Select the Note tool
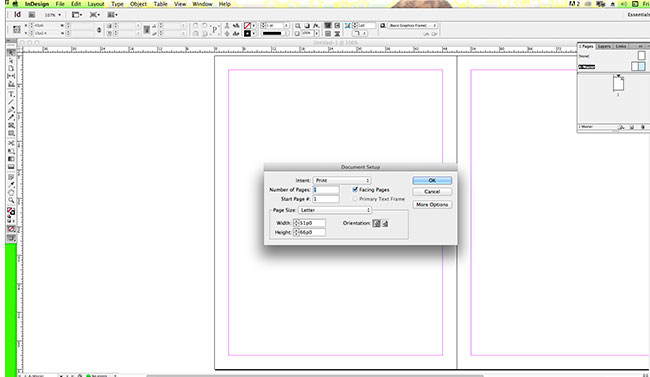This screenshot has width=650, height=377. (11, 177)
